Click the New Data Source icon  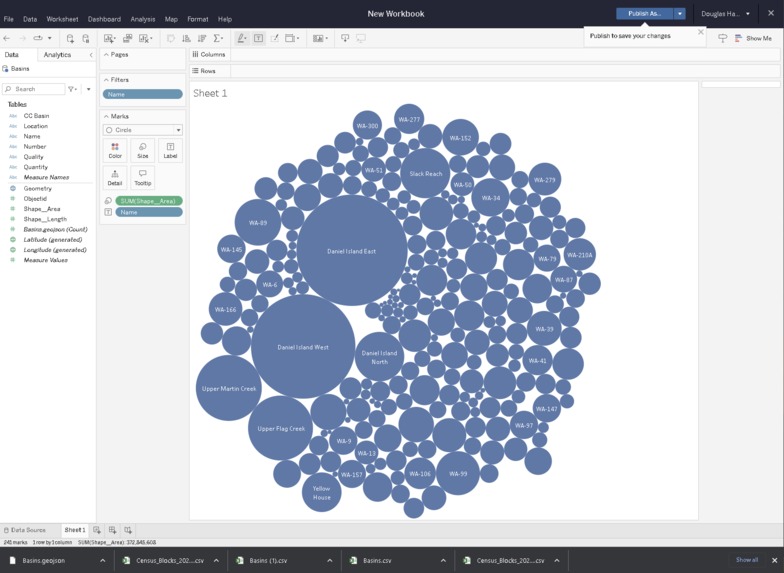70,38
